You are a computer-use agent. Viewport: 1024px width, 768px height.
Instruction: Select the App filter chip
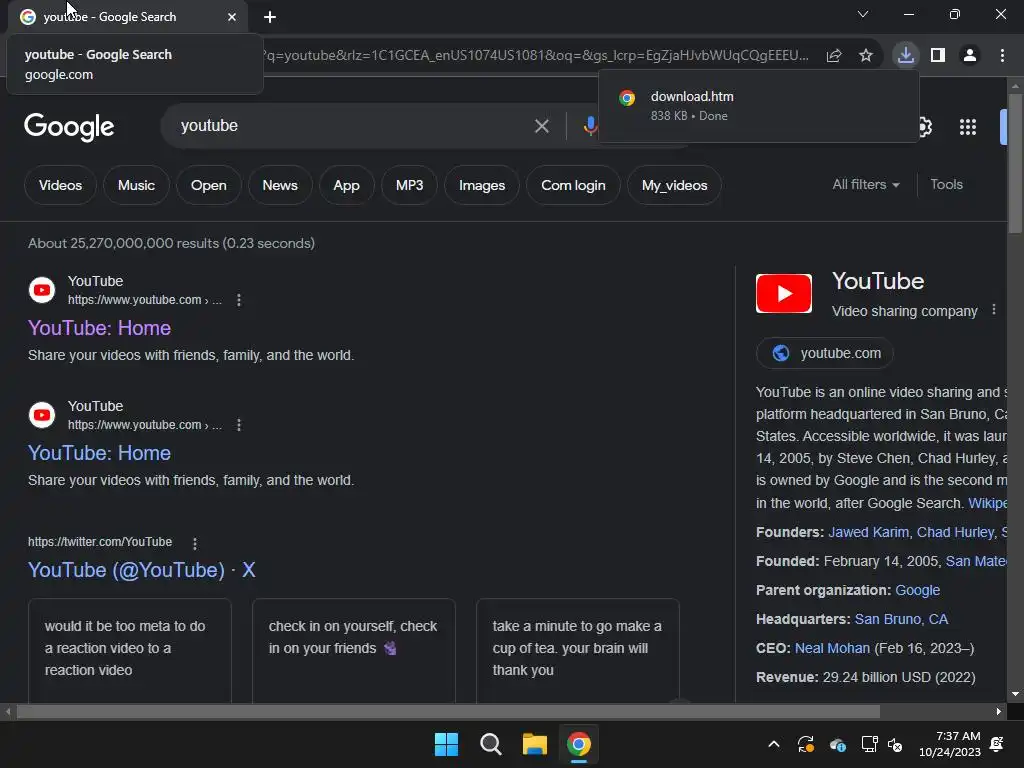346,185
